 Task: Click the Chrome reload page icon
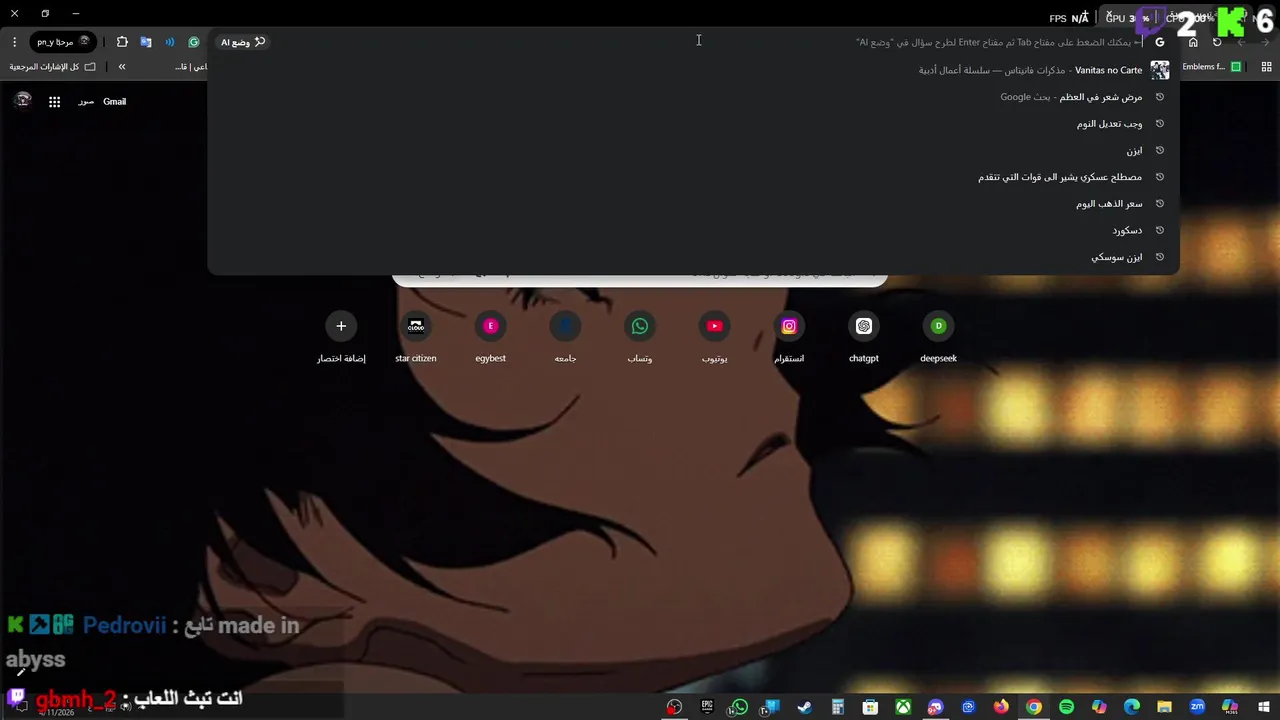point(1217,42)
